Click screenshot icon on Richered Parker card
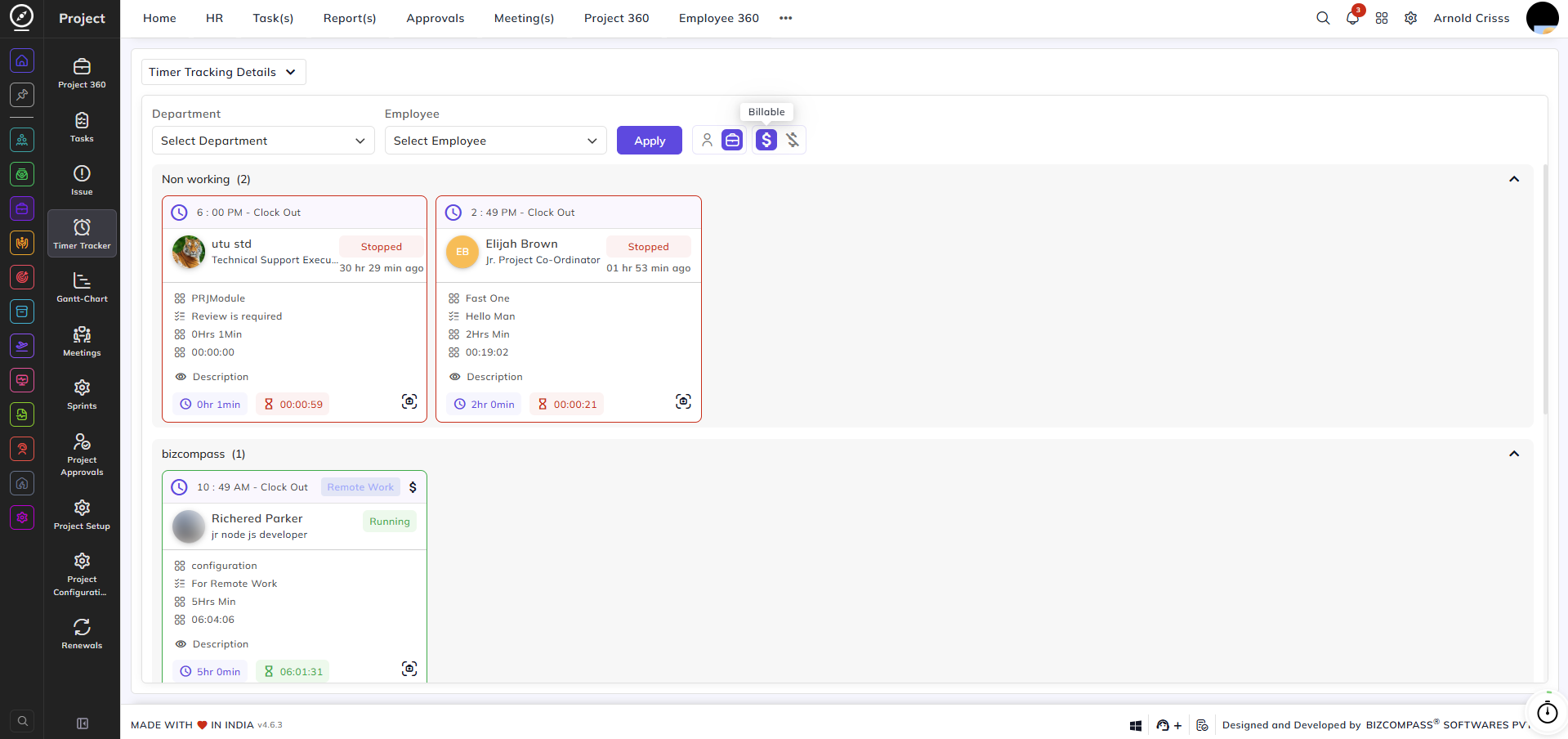 (x=409, y=669)
